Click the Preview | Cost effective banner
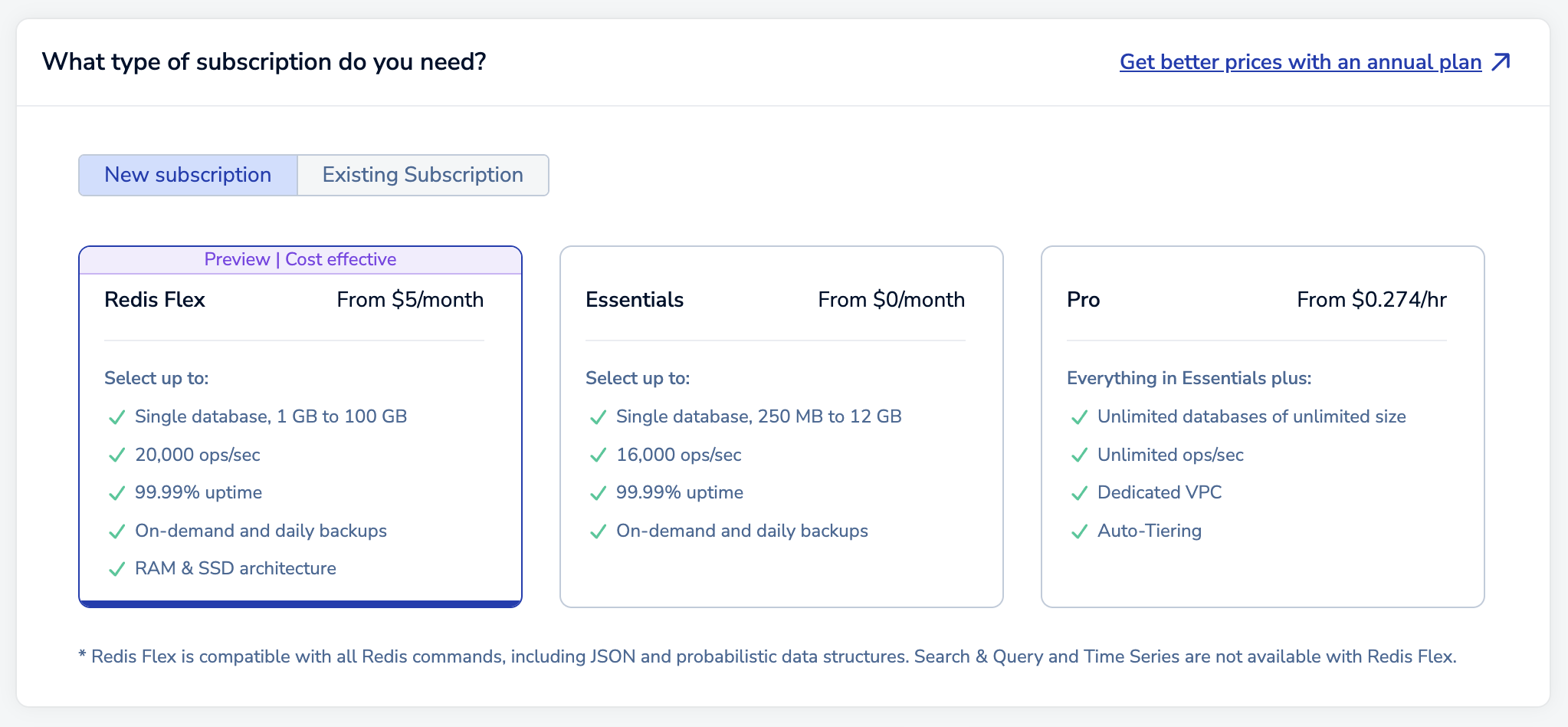1568x727 pixels. (300, 259)
